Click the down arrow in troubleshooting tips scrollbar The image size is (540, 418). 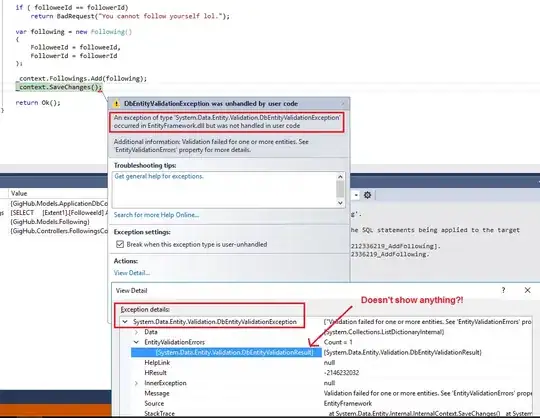[340, 203]
